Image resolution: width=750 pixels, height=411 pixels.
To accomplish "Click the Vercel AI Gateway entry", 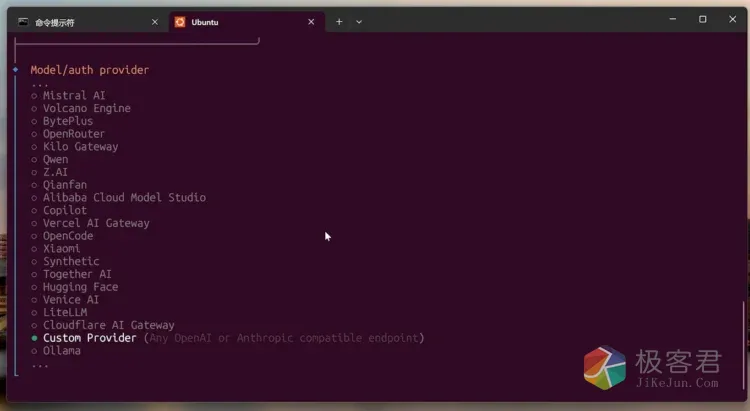I will [96, 223].
